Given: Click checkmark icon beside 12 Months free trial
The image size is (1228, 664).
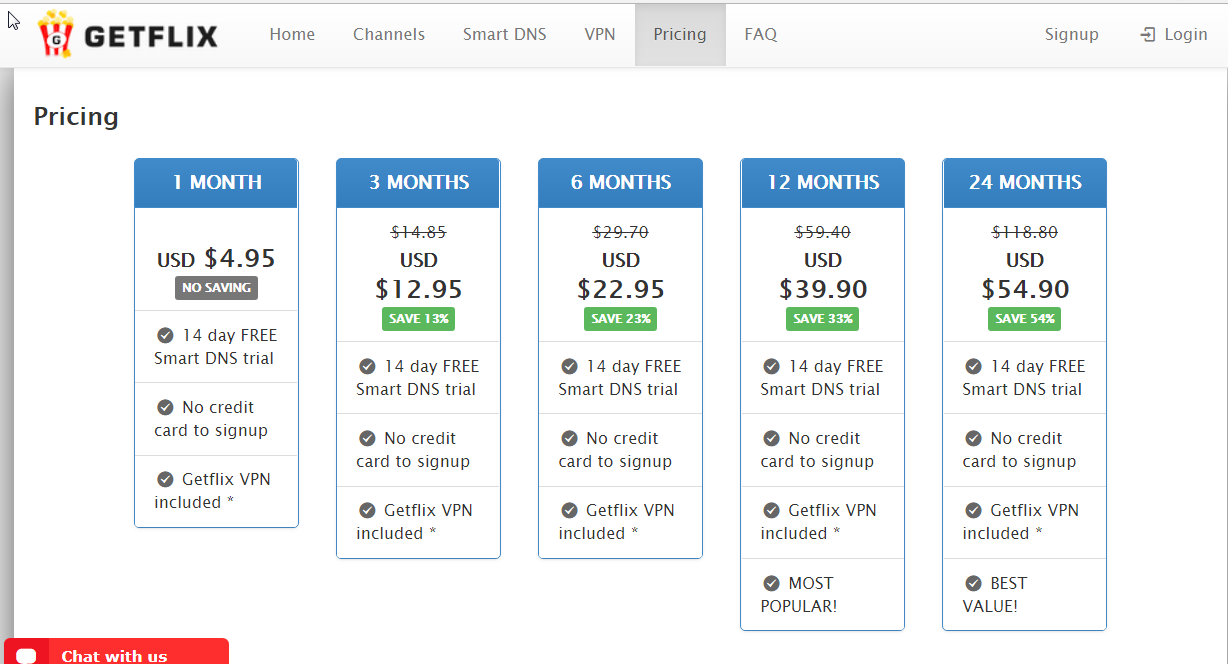Looking at the screenshot, I should (x=771, y=366).
